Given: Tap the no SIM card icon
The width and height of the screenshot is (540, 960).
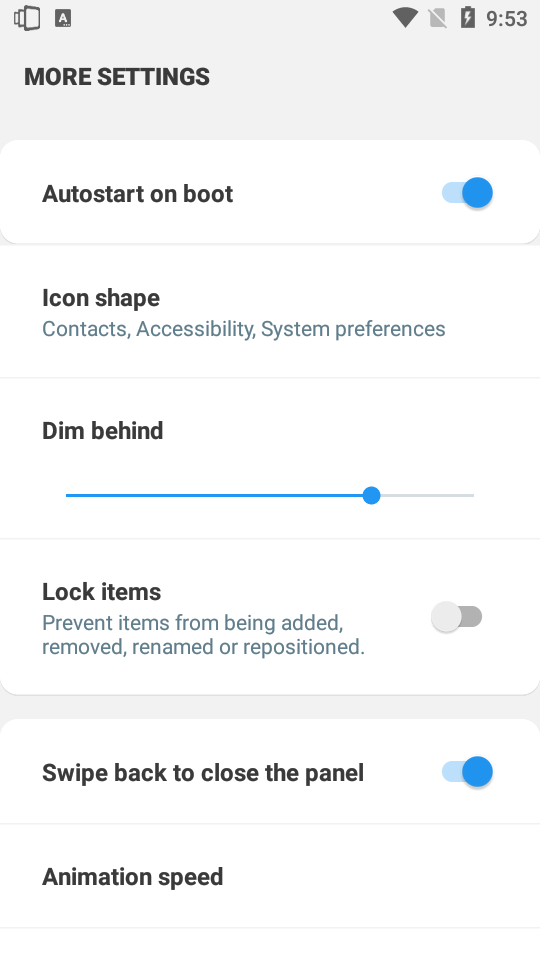Looking at the screenshot, I should tap(437, 18).
